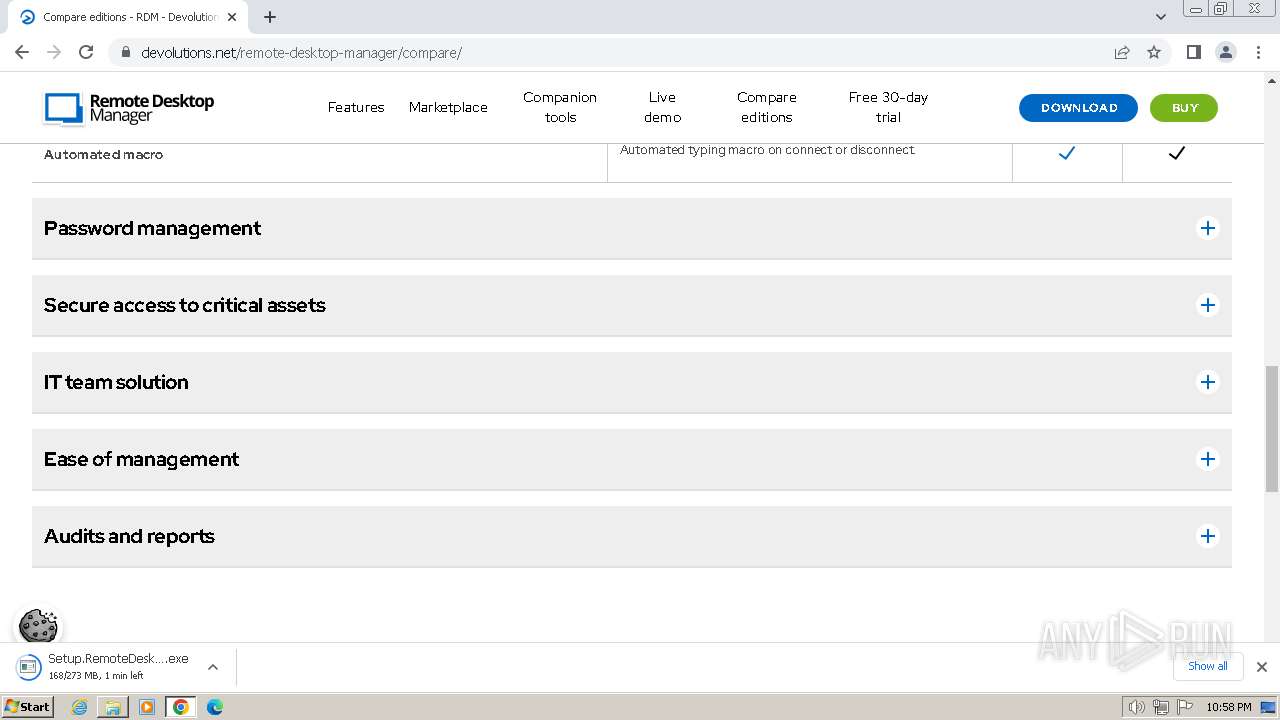Bookmark this page with star icon
Image resolution: width=1280 pixels, height=720 pixels.
[1154, 52]
